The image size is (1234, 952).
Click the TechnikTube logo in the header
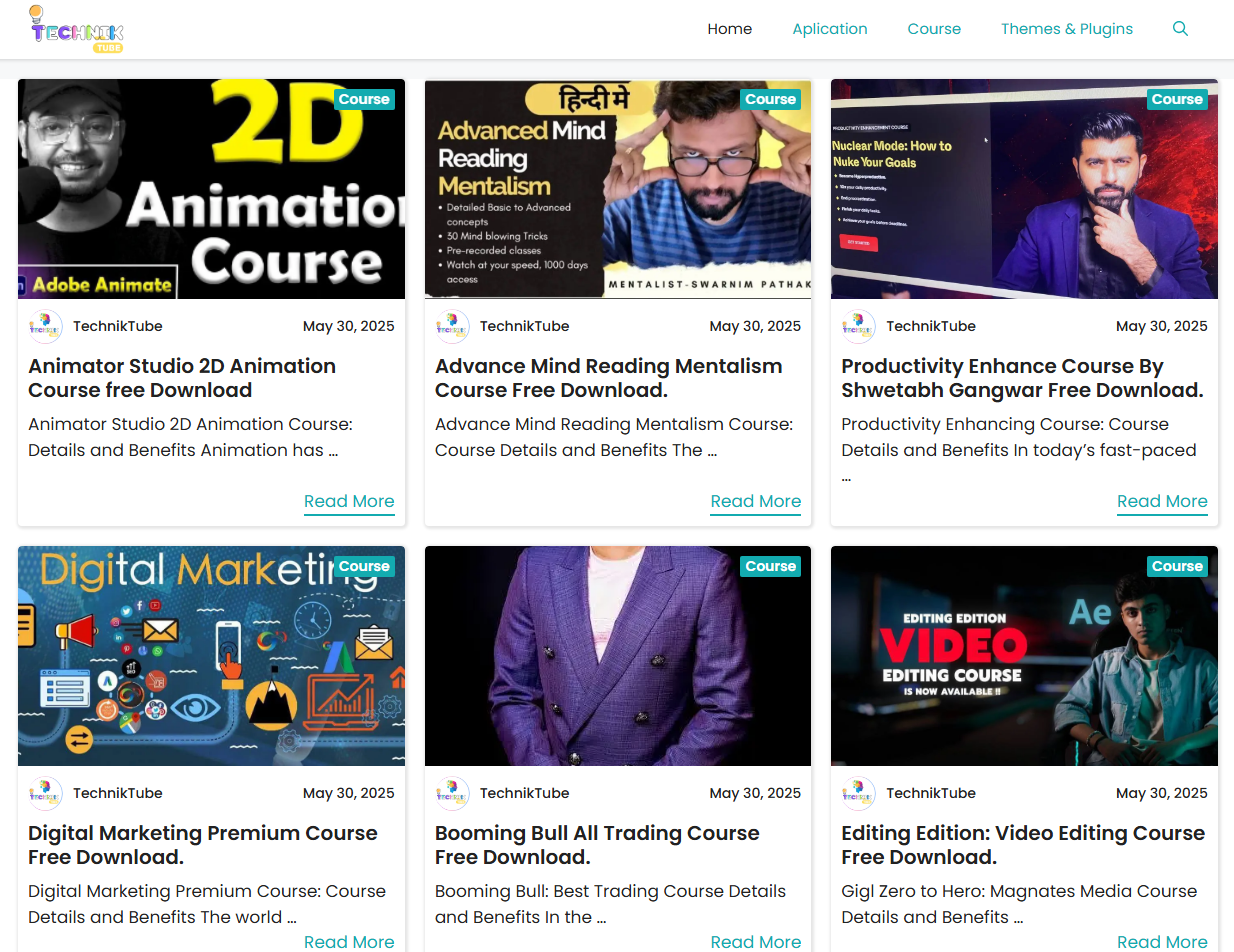click(75, 29)
